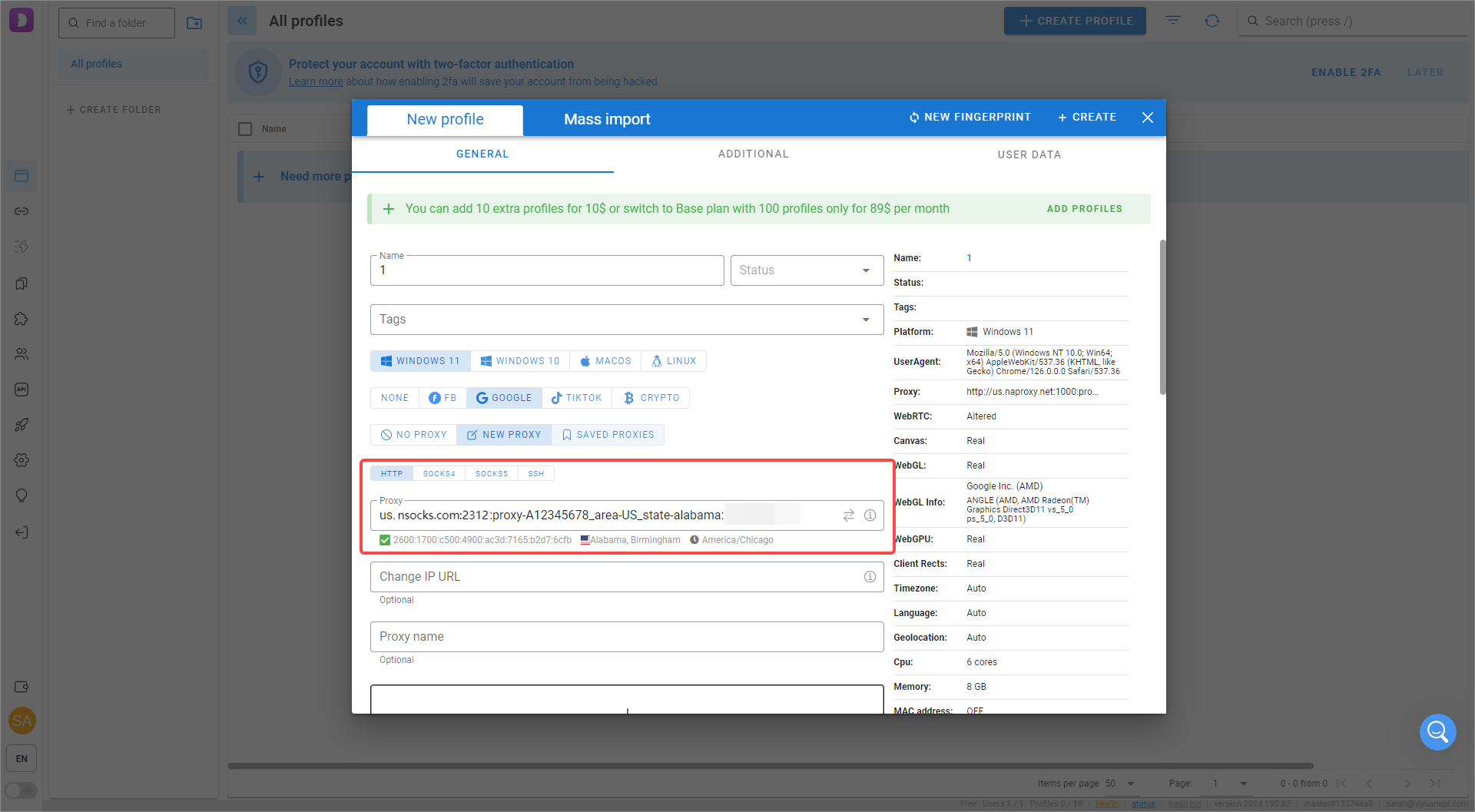Switch to the Mass import tab

coord(607,120)
